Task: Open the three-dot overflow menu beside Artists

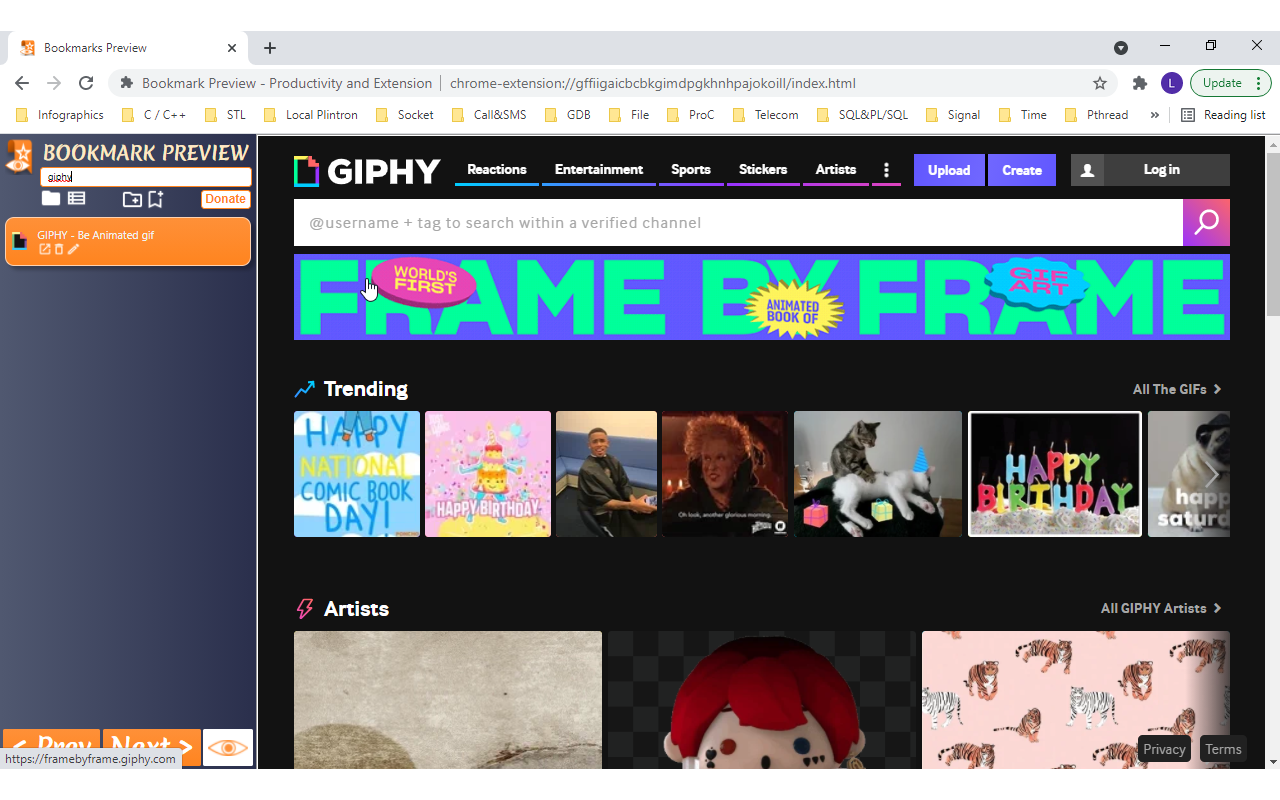Action: pos(886,170)
